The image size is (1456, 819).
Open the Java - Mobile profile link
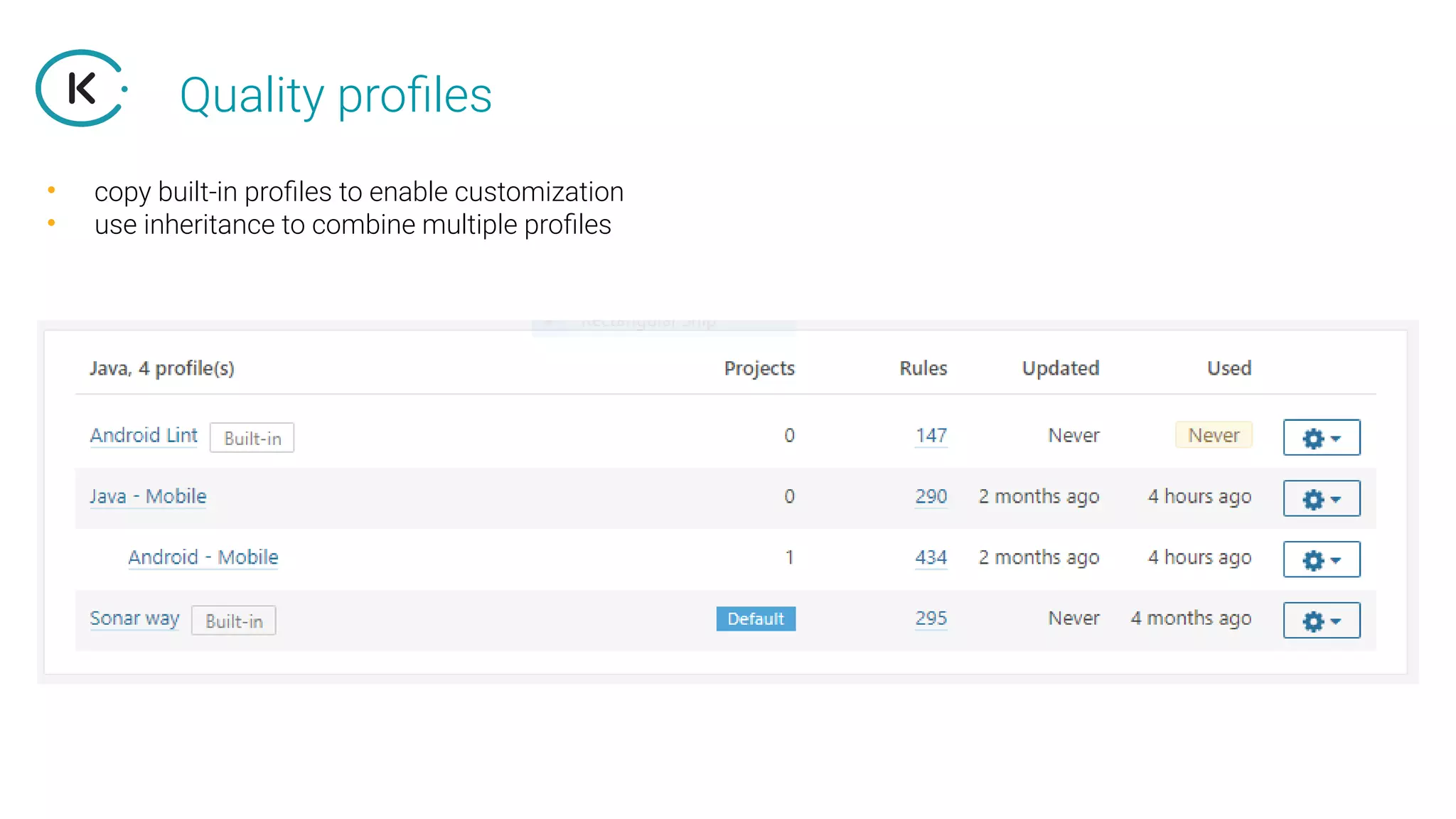pyautogui.click(x=148, y=496)
